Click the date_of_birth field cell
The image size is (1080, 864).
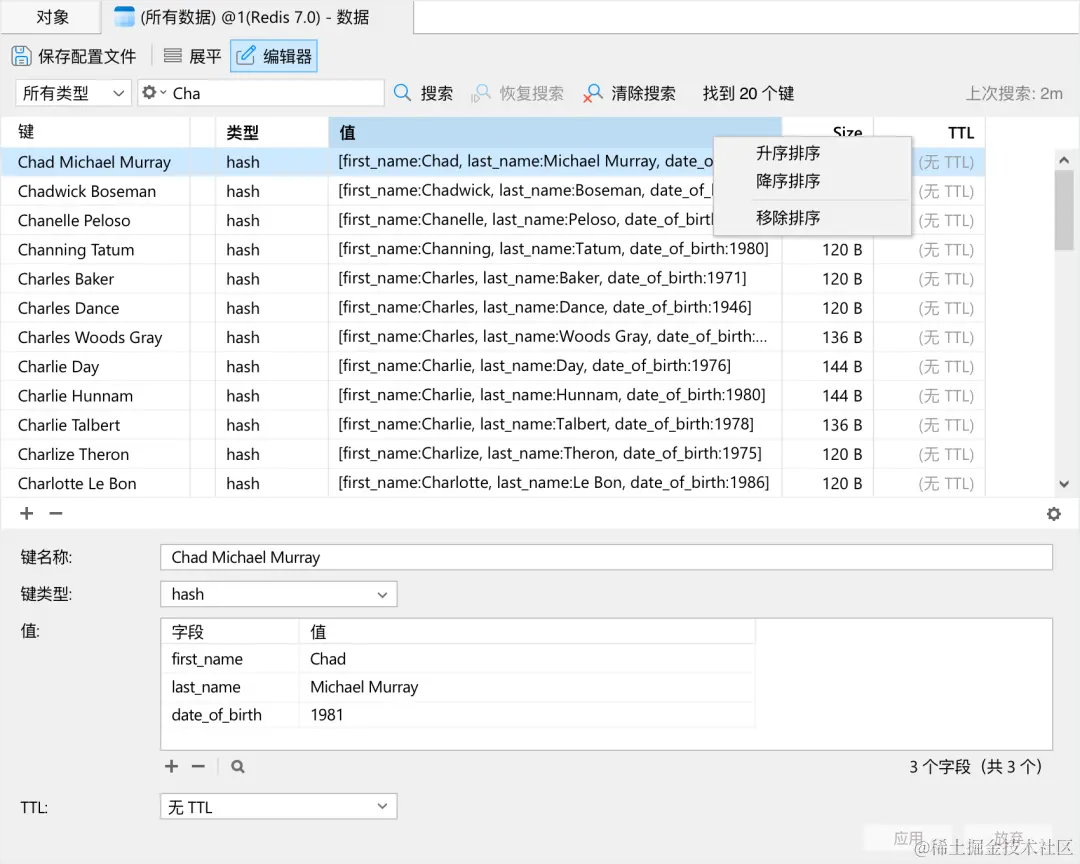230,714
